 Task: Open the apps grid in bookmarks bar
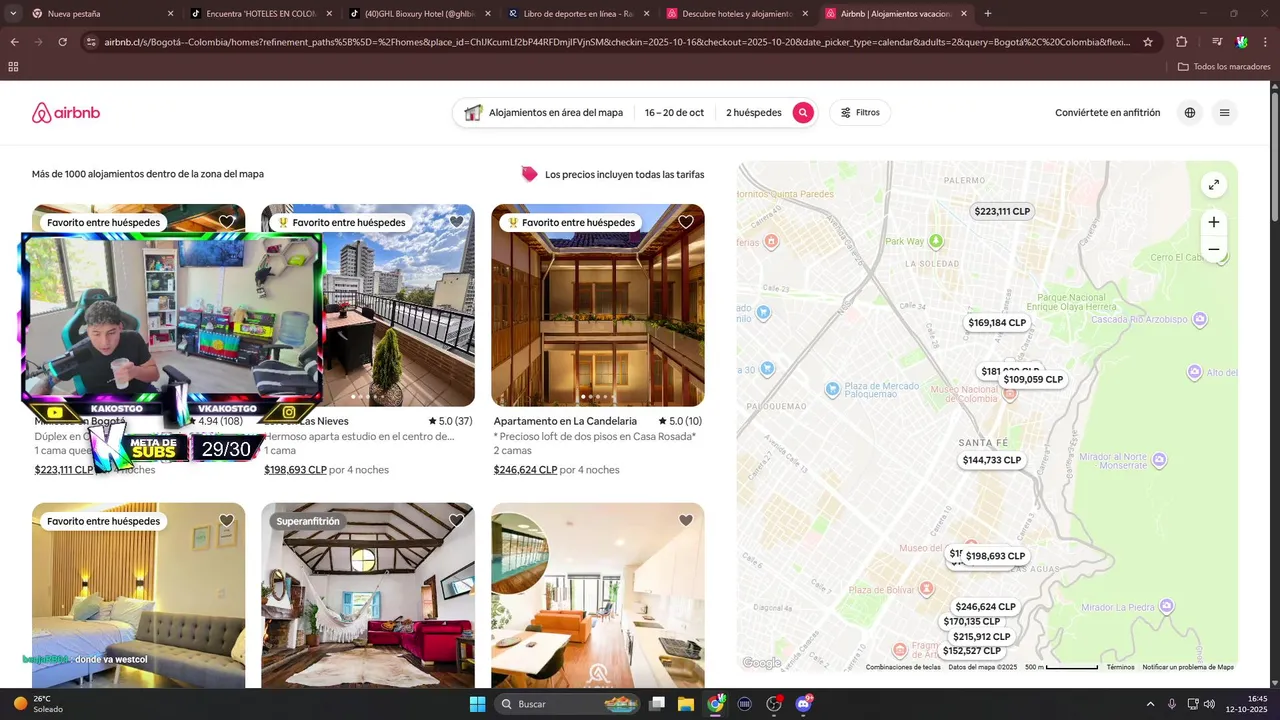(13, 67)
